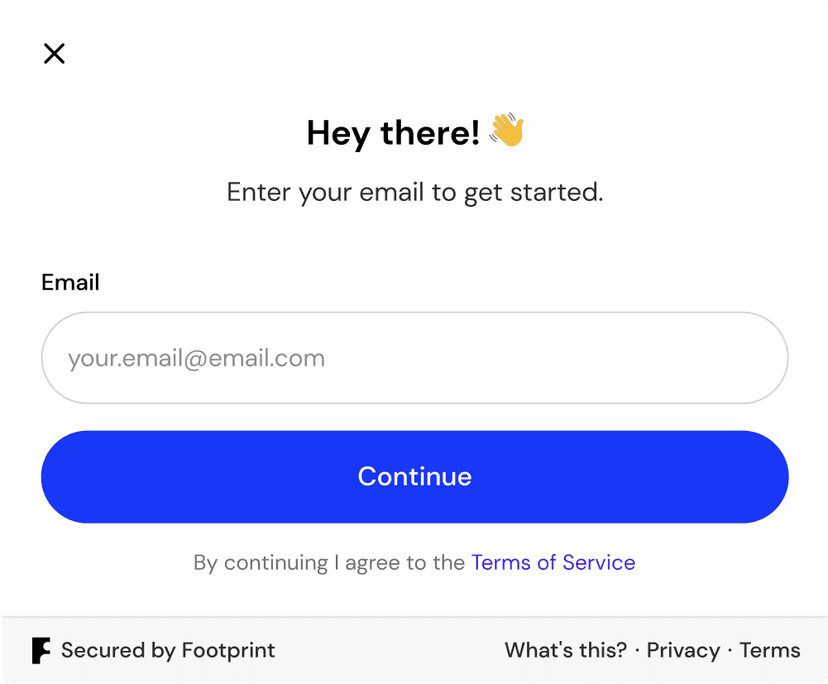
Task: Open the Terms of Service link
Action: click(x=553, y=563)
